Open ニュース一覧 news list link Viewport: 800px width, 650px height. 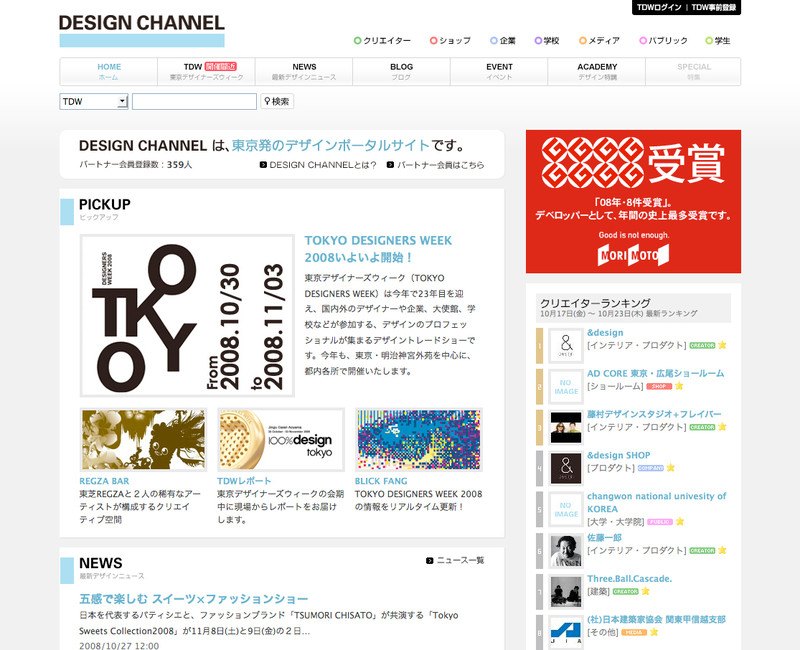click(x=455, y=561)
